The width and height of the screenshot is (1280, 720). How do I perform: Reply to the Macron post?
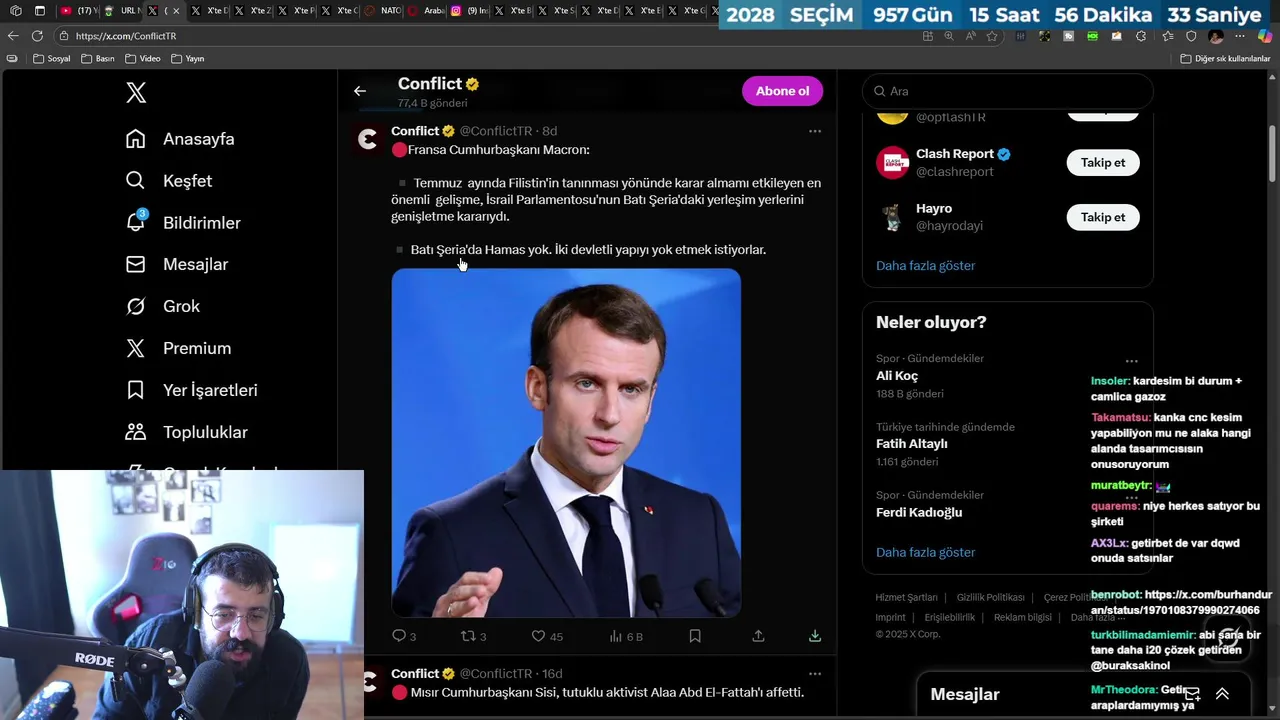pyautogui.click(x=403, y=636)
